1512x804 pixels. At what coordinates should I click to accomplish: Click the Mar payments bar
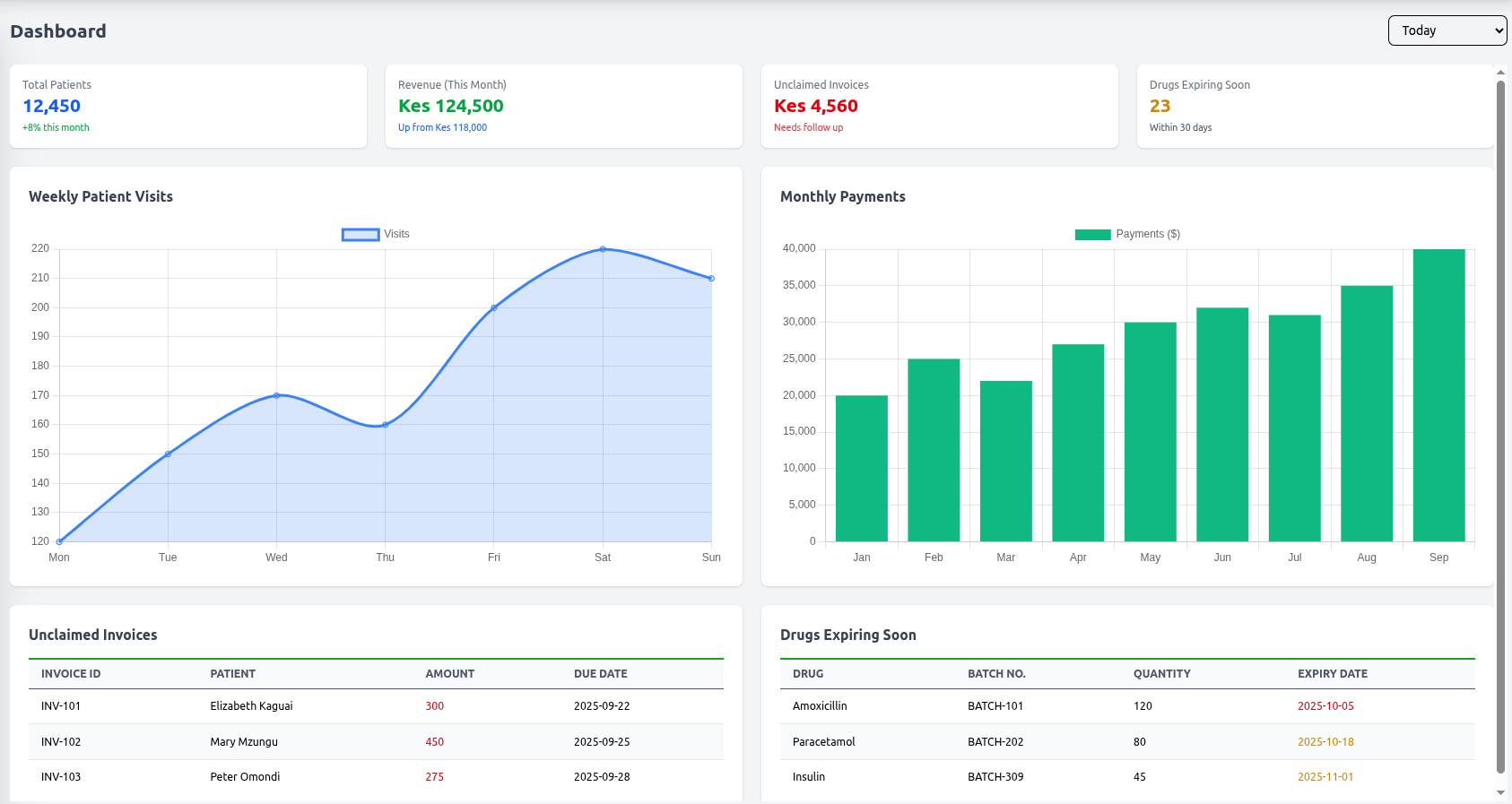point(1006,461)
